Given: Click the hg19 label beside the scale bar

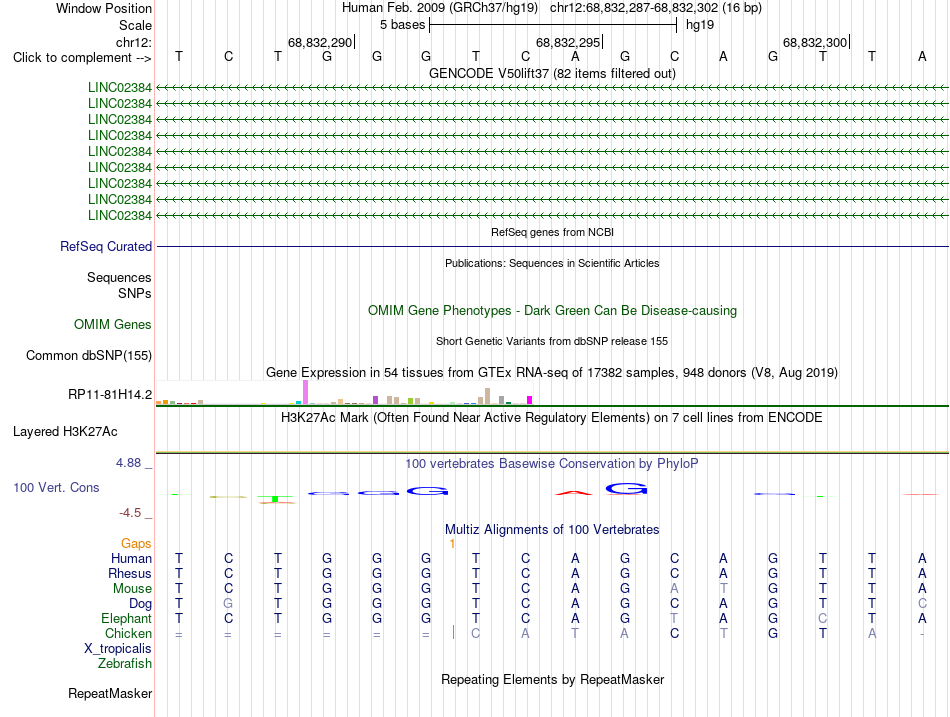Looking at the screenshot, I should coord(700,25).
